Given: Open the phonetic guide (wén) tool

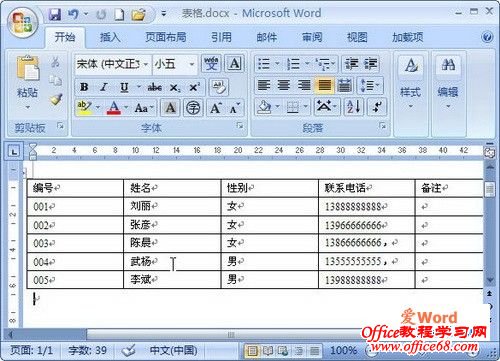Looking at the screenshot, I should [211, 63].
